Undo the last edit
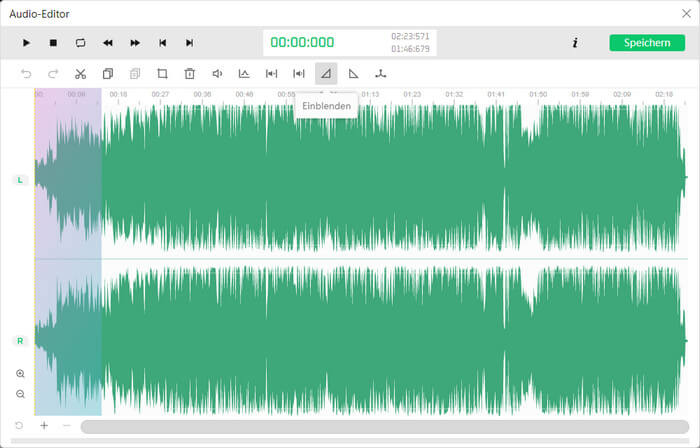The image size is (700, 448). [26, 74]
